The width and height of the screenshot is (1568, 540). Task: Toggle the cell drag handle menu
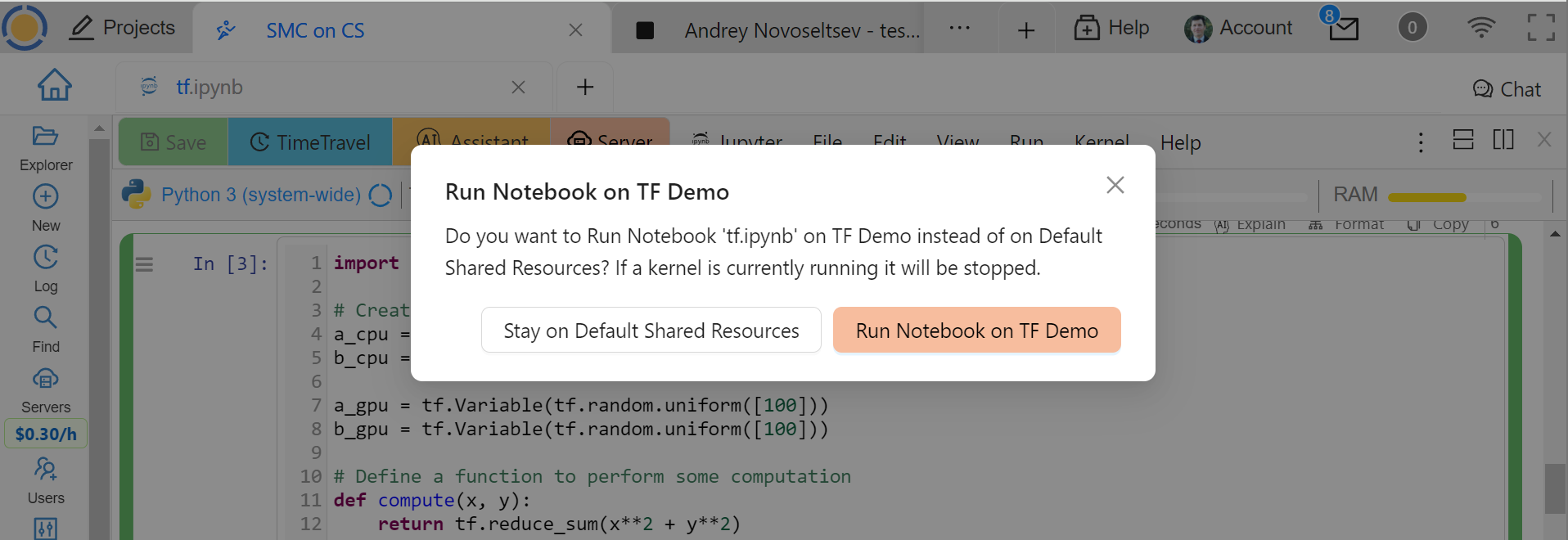point(144,264)
